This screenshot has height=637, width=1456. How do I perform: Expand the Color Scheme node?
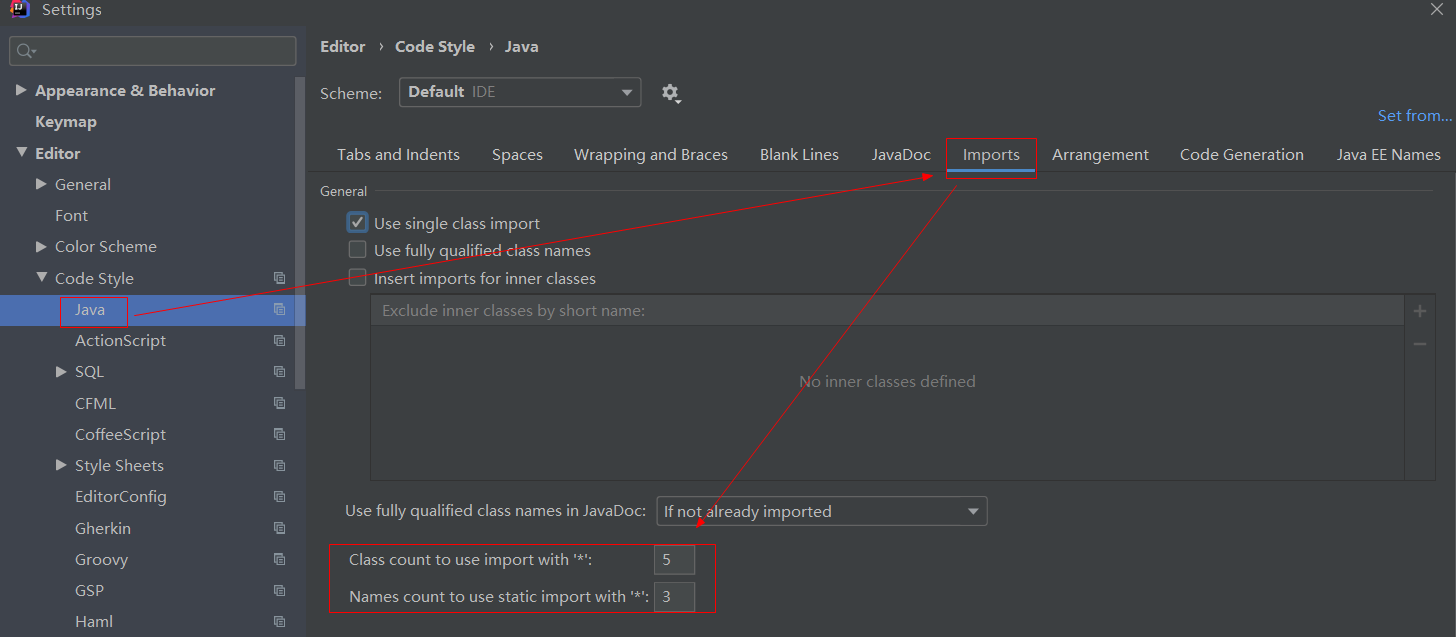(x=41, y=246)
